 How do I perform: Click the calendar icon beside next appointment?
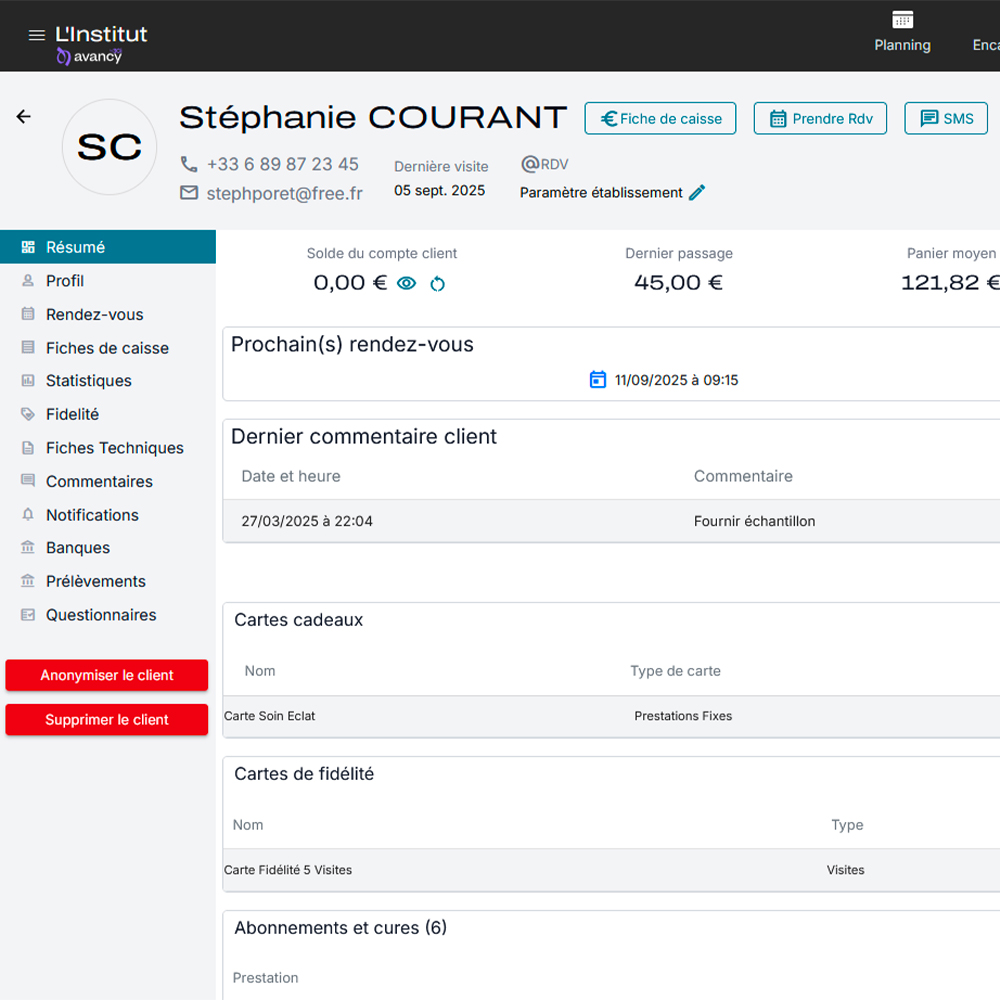598,380
